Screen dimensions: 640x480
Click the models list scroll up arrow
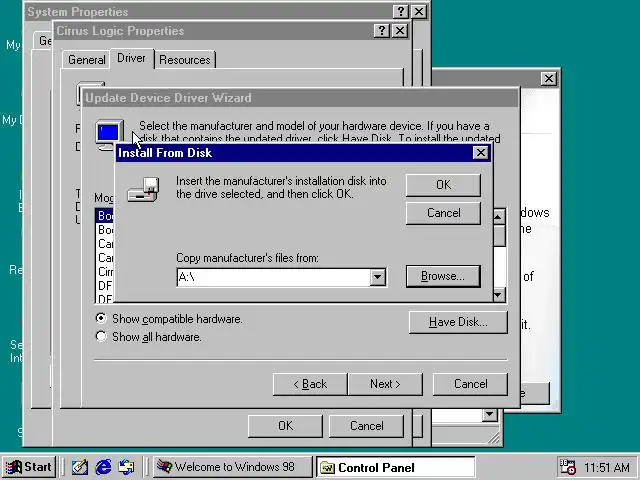click(498, 217)
